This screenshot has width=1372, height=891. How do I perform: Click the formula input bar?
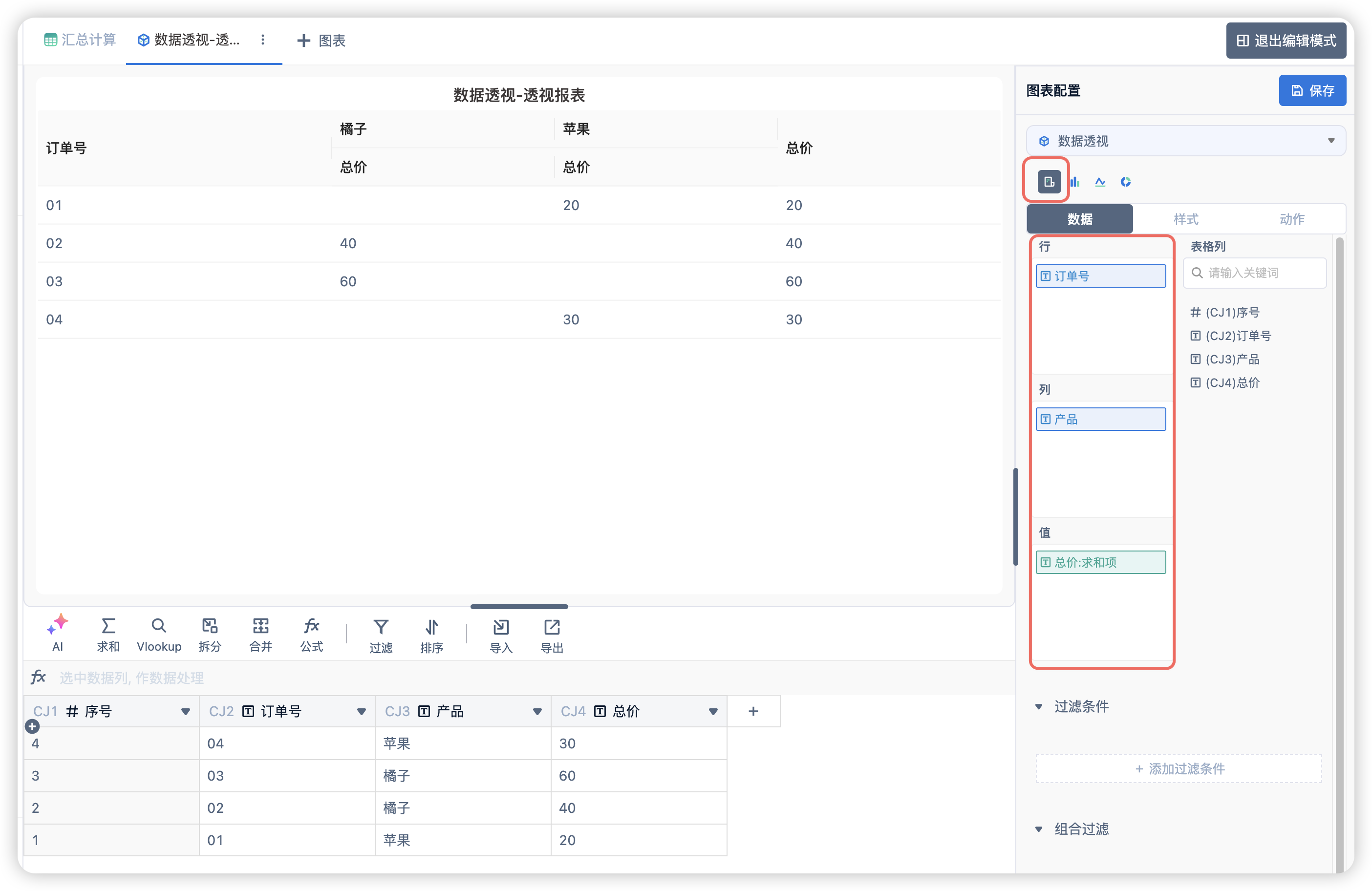point(519,677)
